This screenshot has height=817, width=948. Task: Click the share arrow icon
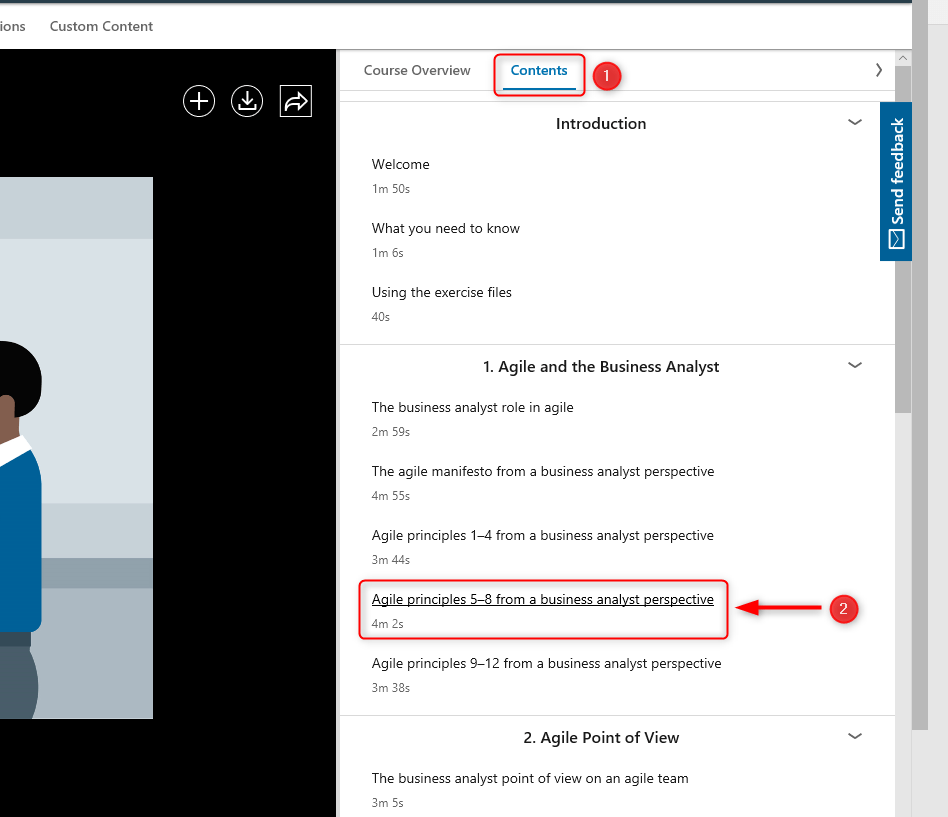296,101
